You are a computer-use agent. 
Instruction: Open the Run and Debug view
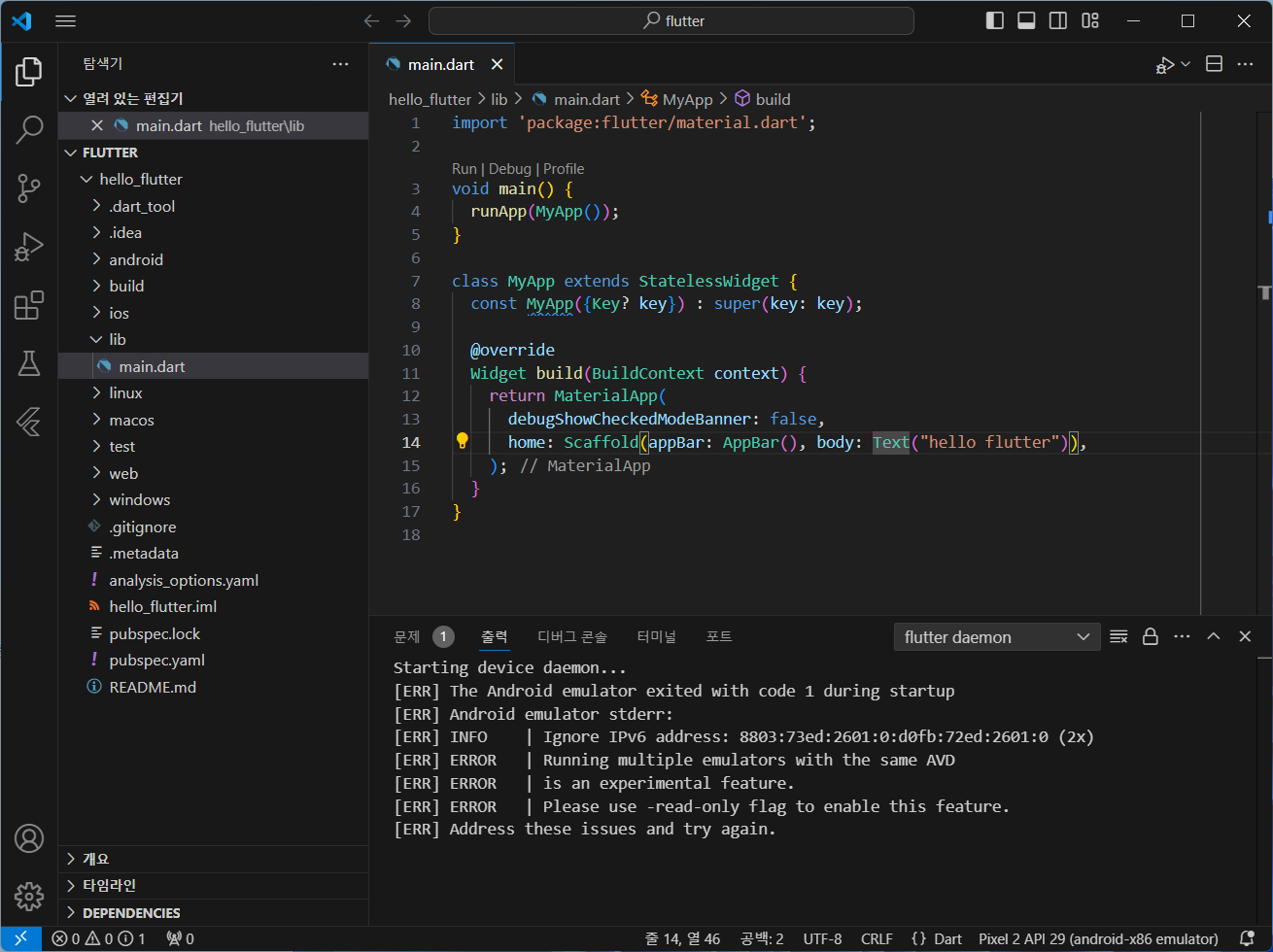click(x=29, y=247)
